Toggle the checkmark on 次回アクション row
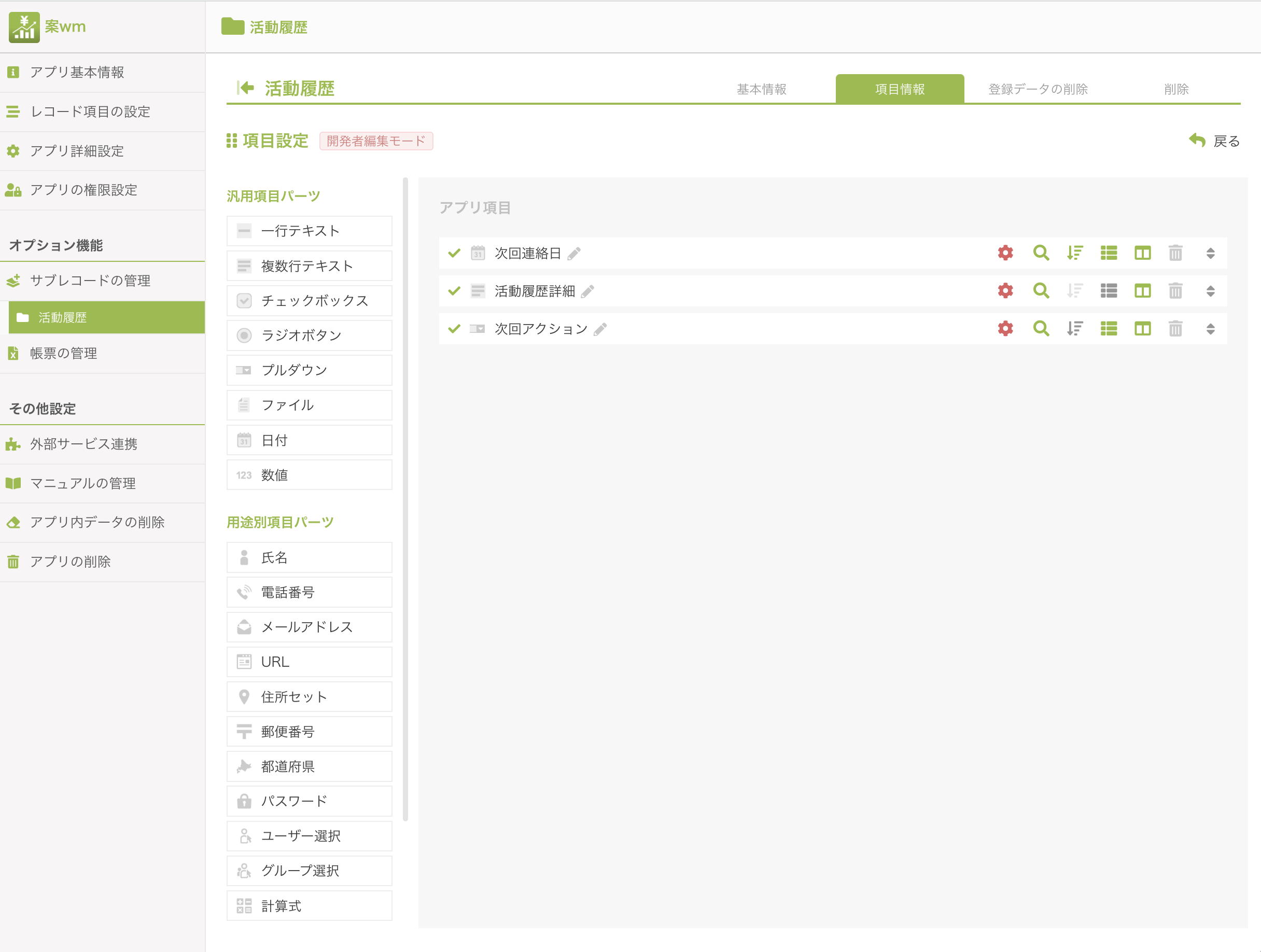Viewport: 1261px width, 952px height. pyautogui.click(x=454, y=328)
